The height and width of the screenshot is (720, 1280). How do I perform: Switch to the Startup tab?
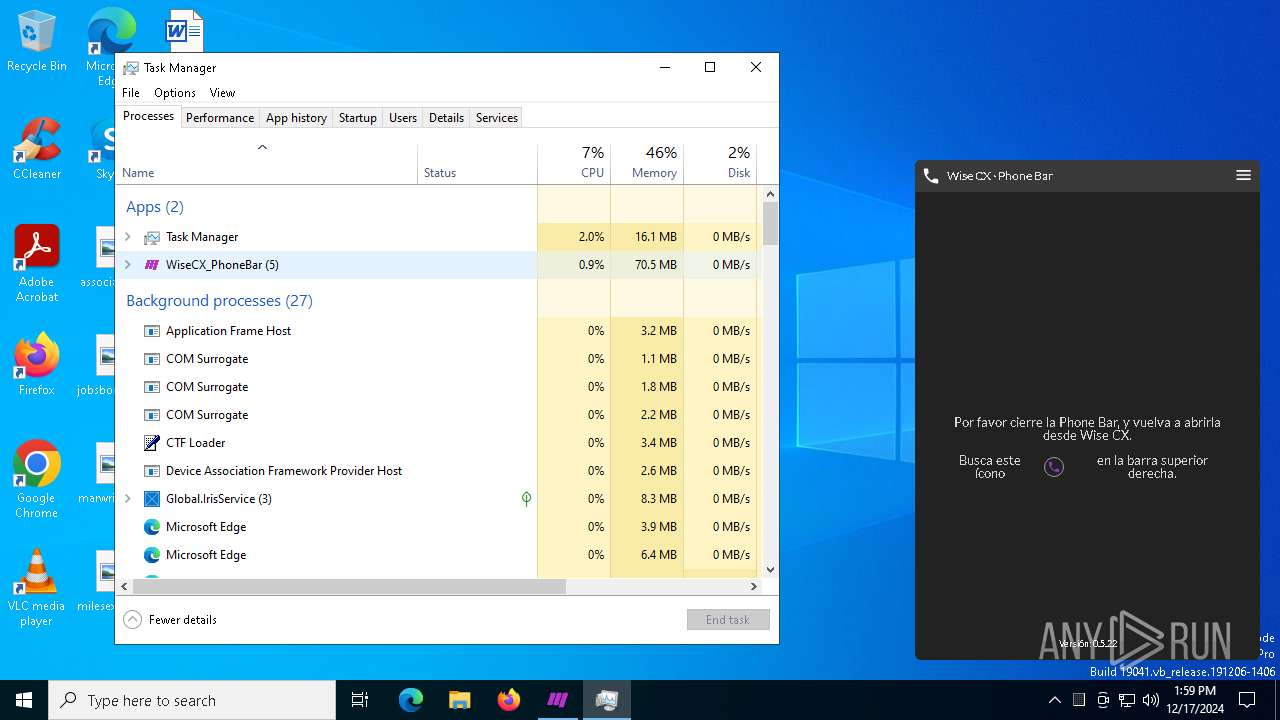point(357,118)
